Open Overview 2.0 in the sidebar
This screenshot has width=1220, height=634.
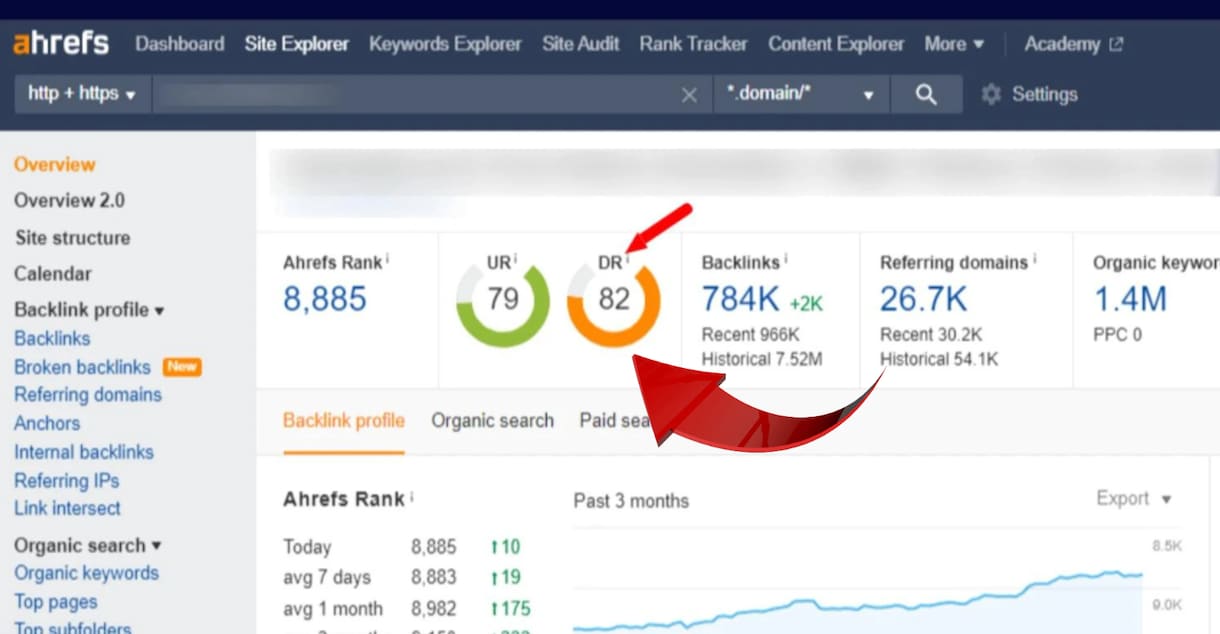pos(69,201)
